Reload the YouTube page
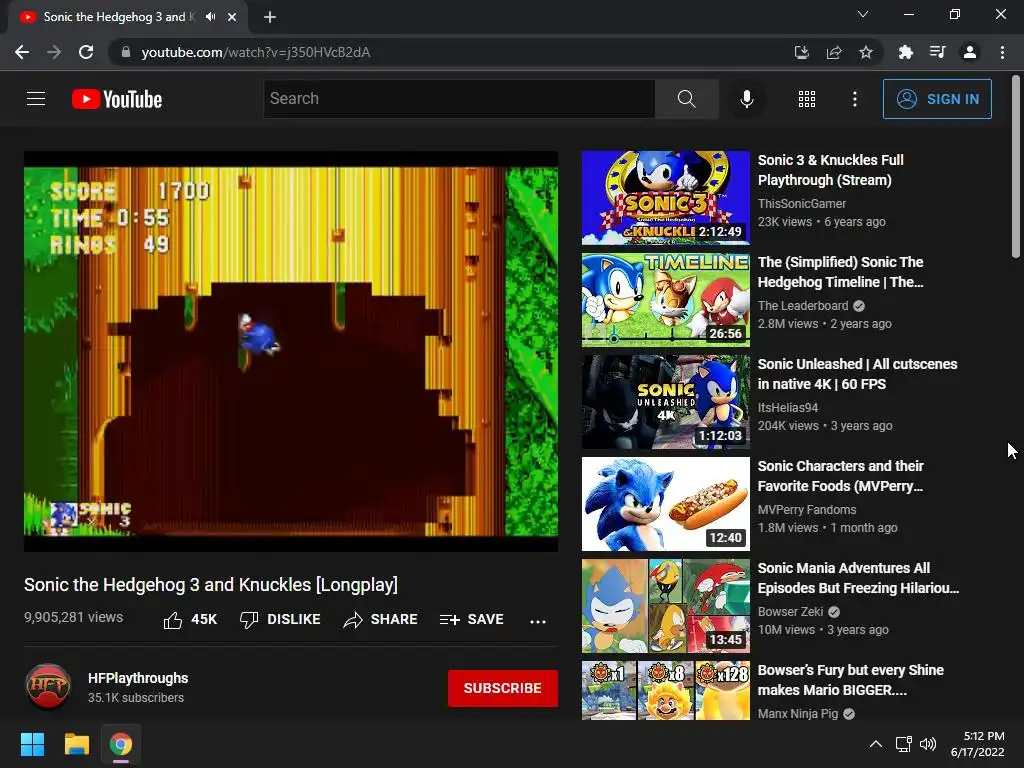 tap(86, 52)
